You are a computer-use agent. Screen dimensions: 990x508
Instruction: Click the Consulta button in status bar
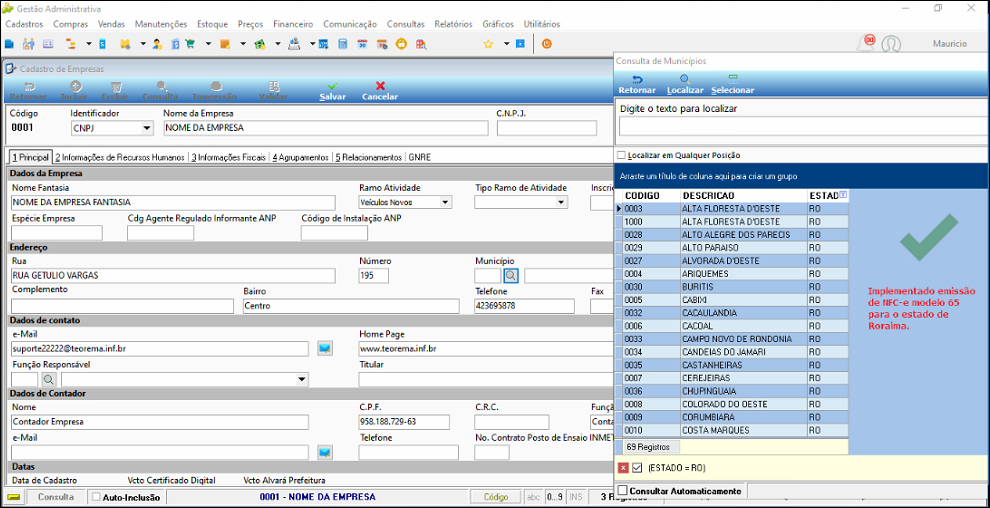coord(56,497)
